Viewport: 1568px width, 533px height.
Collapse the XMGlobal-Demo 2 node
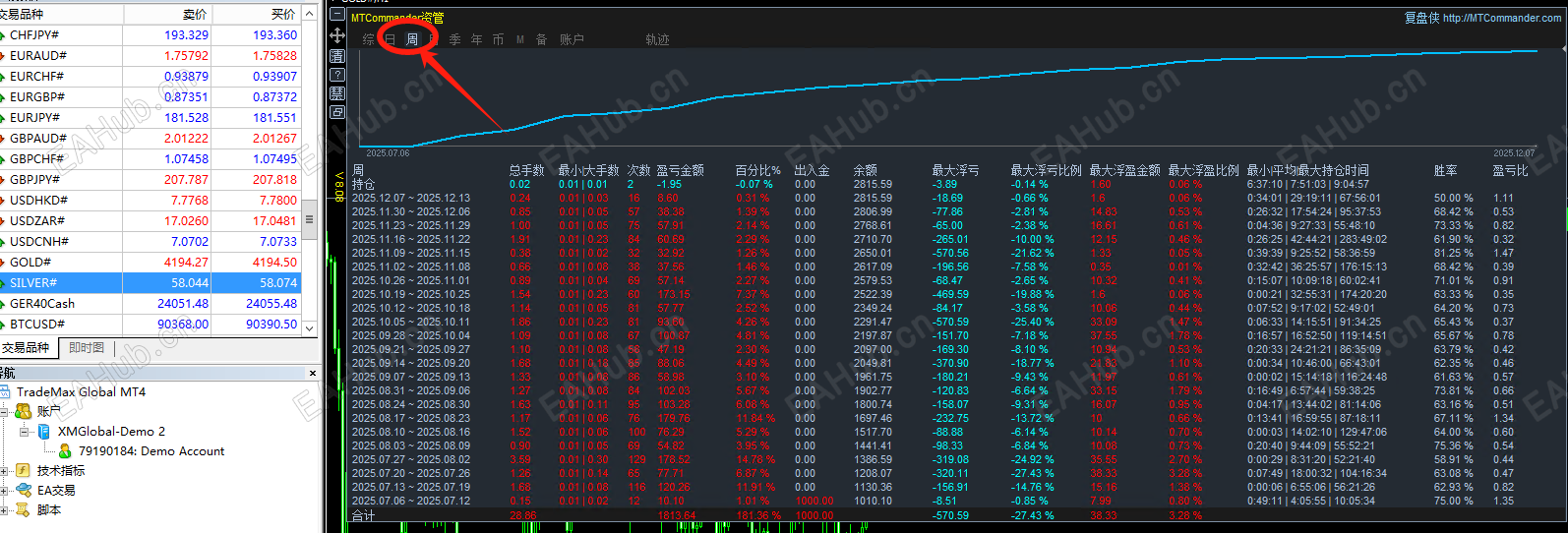coord(25,431)
